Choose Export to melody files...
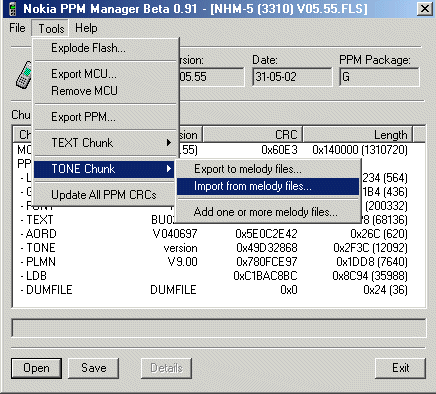 pos(268,169)
